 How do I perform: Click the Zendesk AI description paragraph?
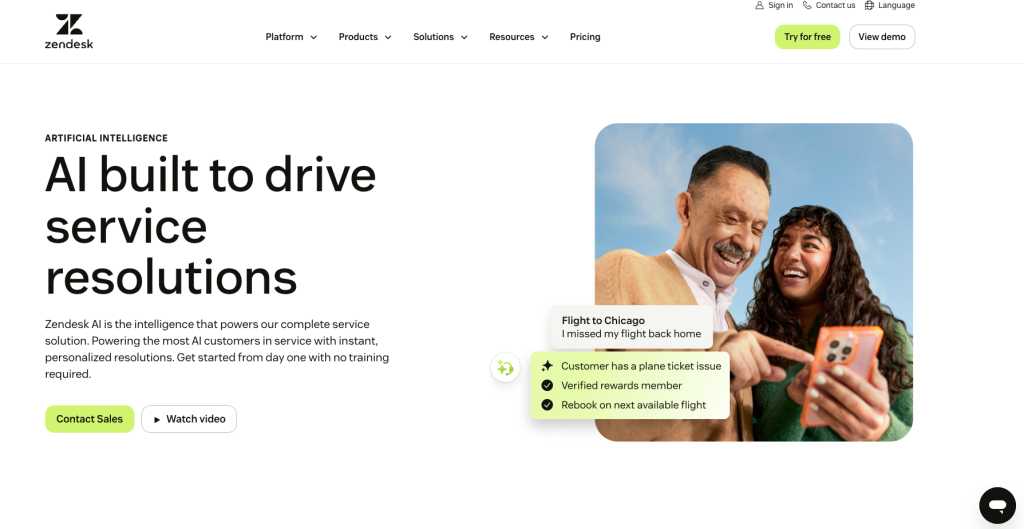[217, 349]
